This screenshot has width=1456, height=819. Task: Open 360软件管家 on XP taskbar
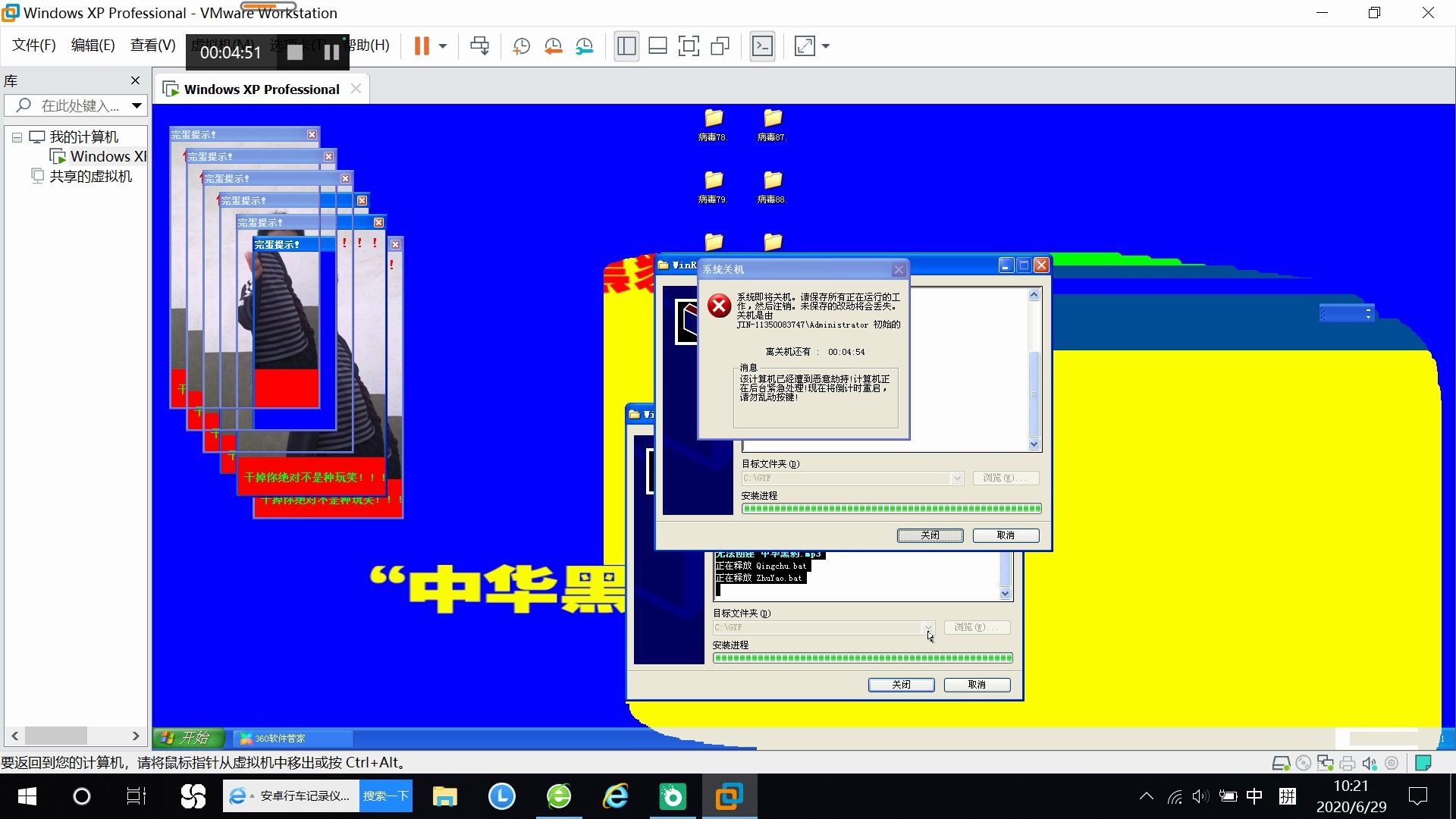(x=292, y=738)
